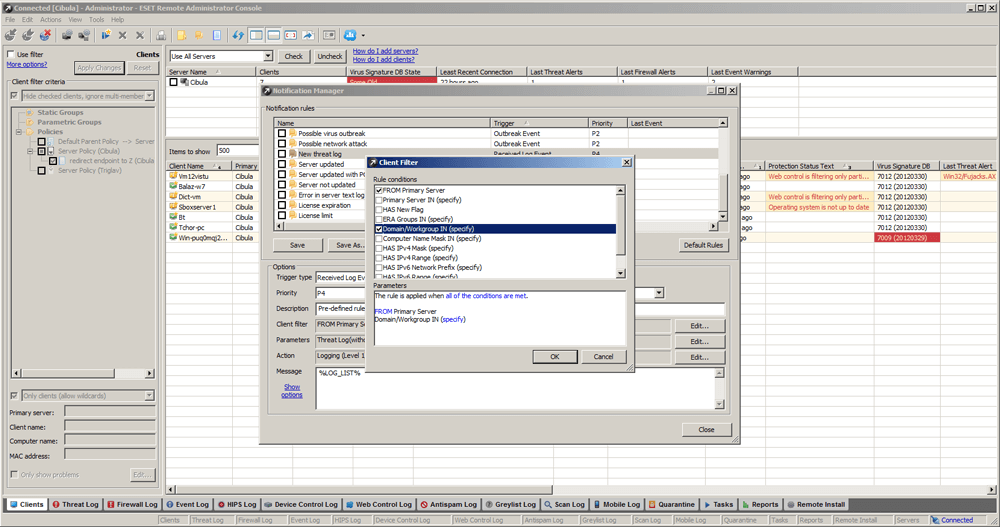
Task: Check the HAS New Flag condition
Action: coord(379,210)
